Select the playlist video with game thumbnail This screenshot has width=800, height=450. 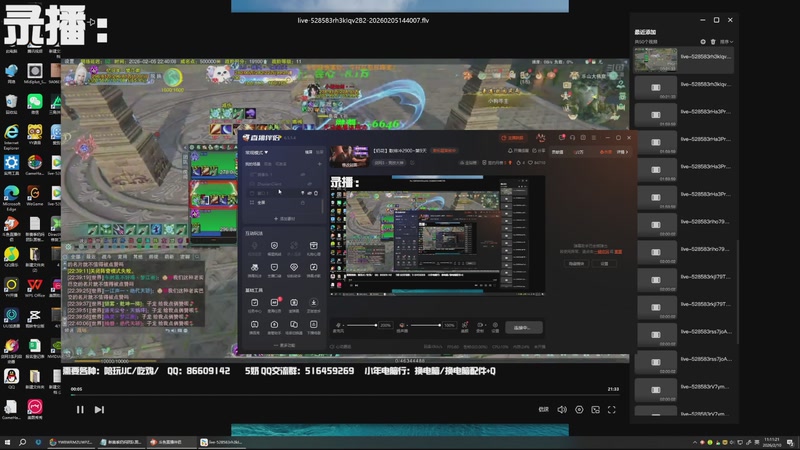(x=684, y=60)
